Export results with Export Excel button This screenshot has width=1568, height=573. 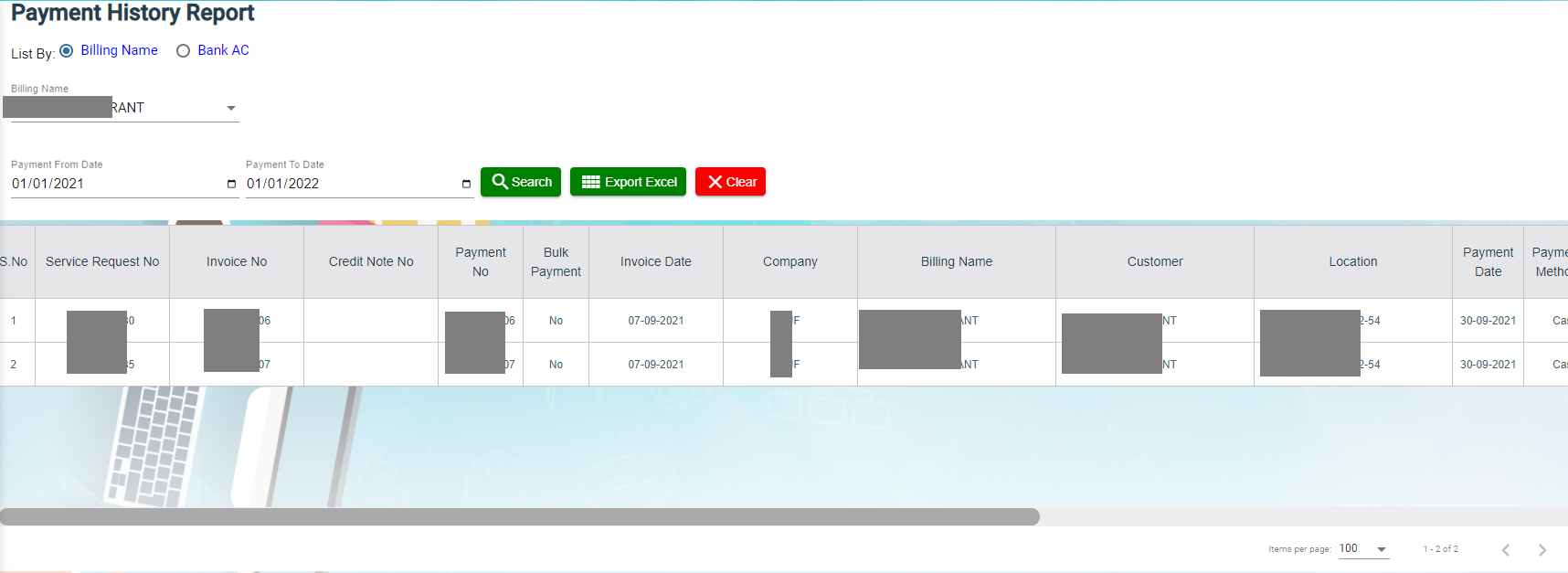628,182
